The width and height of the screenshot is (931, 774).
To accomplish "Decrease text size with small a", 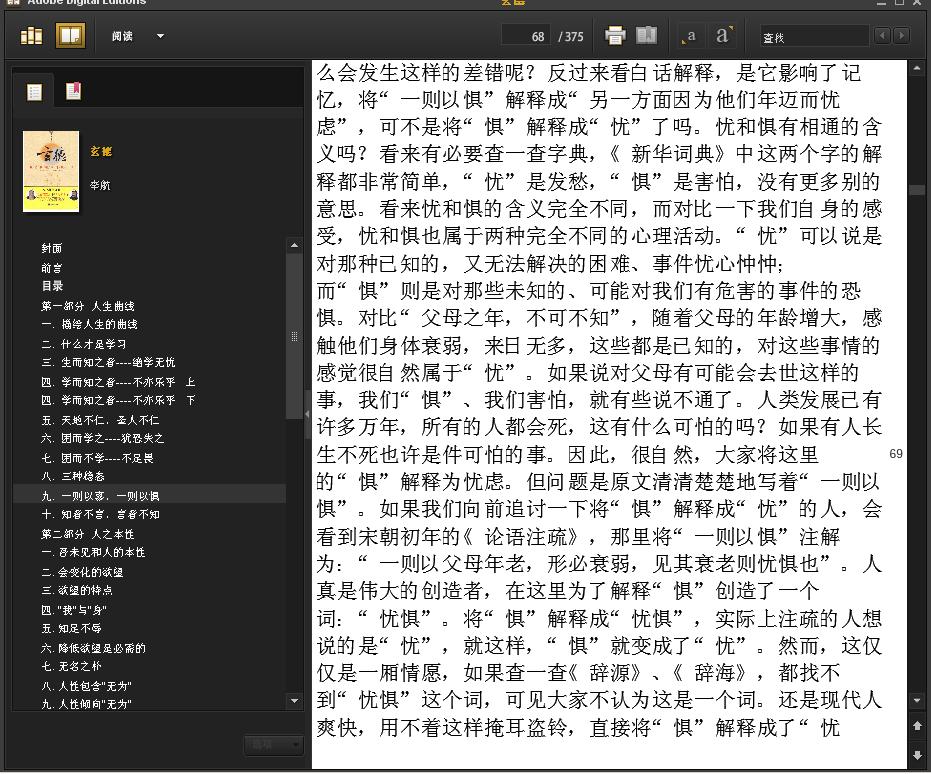I will click(x=689, y=37).
